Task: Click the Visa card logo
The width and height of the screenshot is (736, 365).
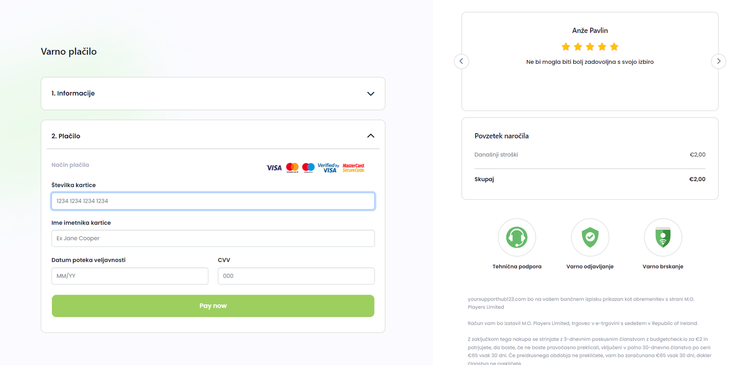Action: point(274,167)
